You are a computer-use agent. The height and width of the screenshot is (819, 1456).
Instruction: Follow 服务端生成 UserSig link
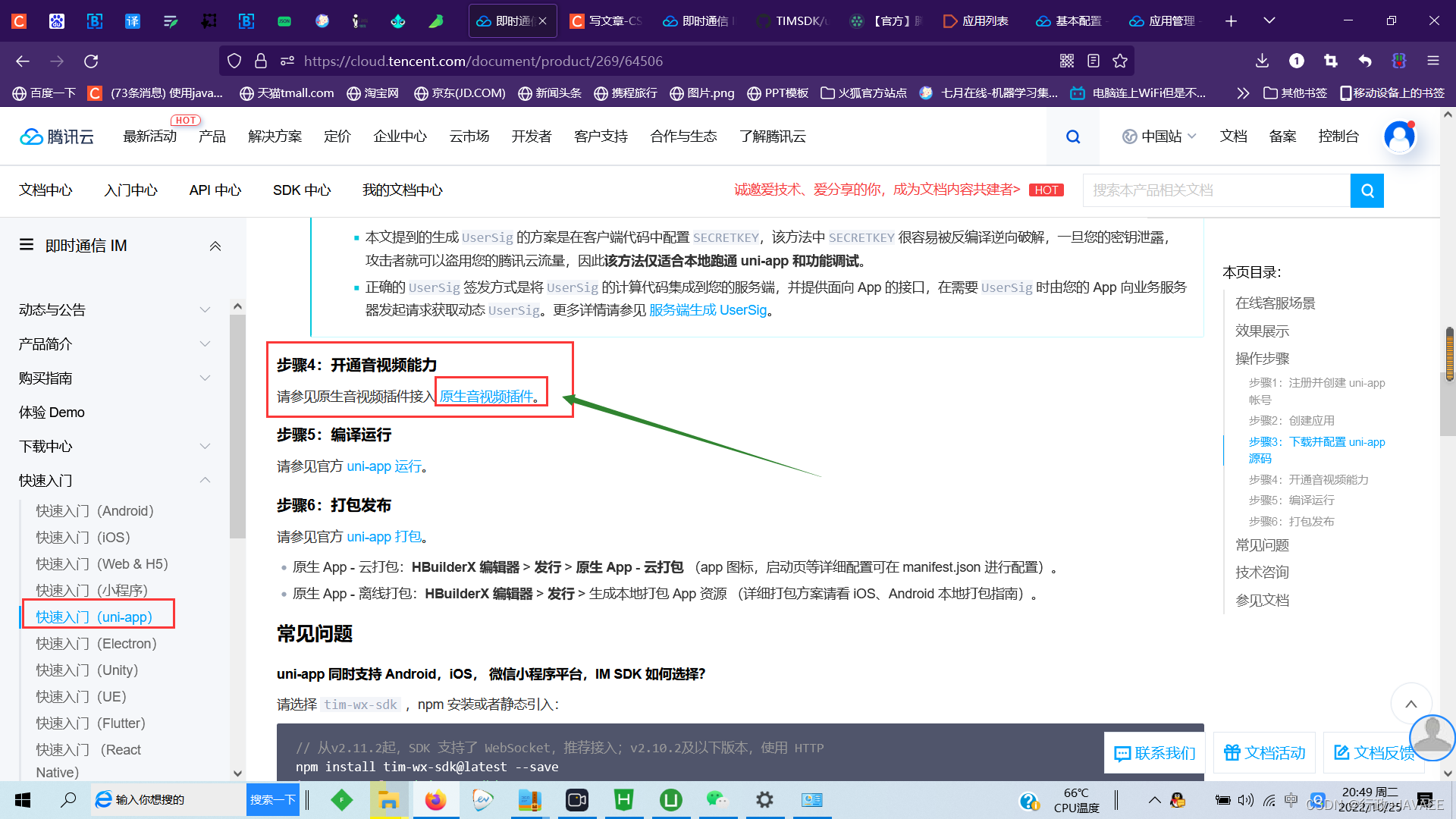(x=708, y=310)
